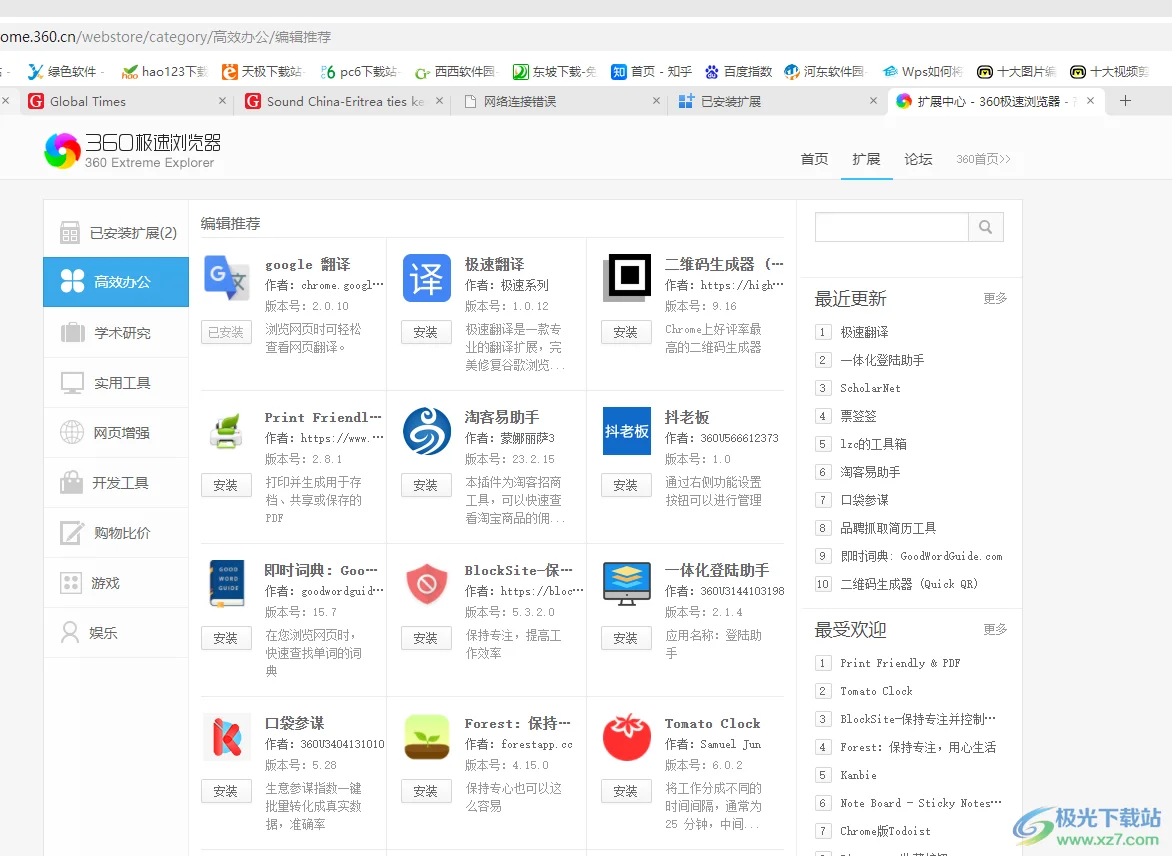Close the 扩展中心 tab
This screenshot has width=1172, height=856.
[1091, 101]
